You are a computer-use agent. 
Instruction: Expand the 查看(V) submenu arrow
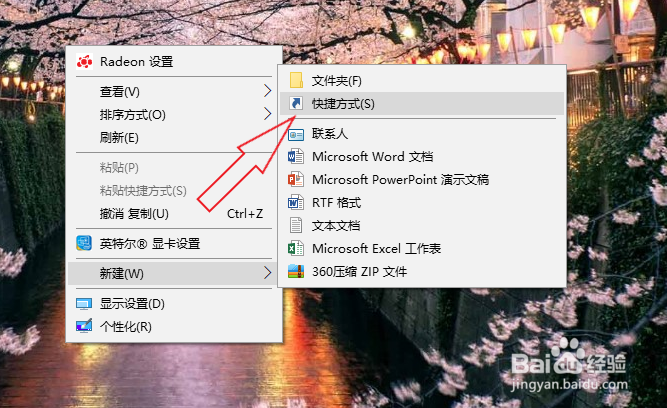point(267,91)
